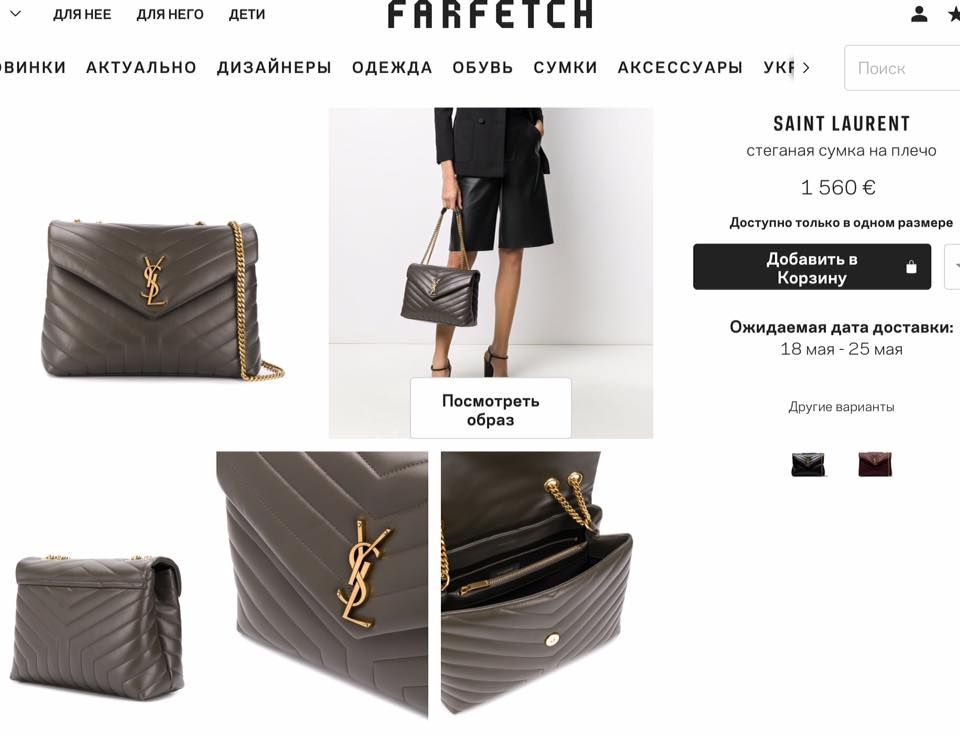Image resolution: width=960 pixels, height=736 pixels.
Task: Open the Для нее section
Action: [x=82, y=14]
